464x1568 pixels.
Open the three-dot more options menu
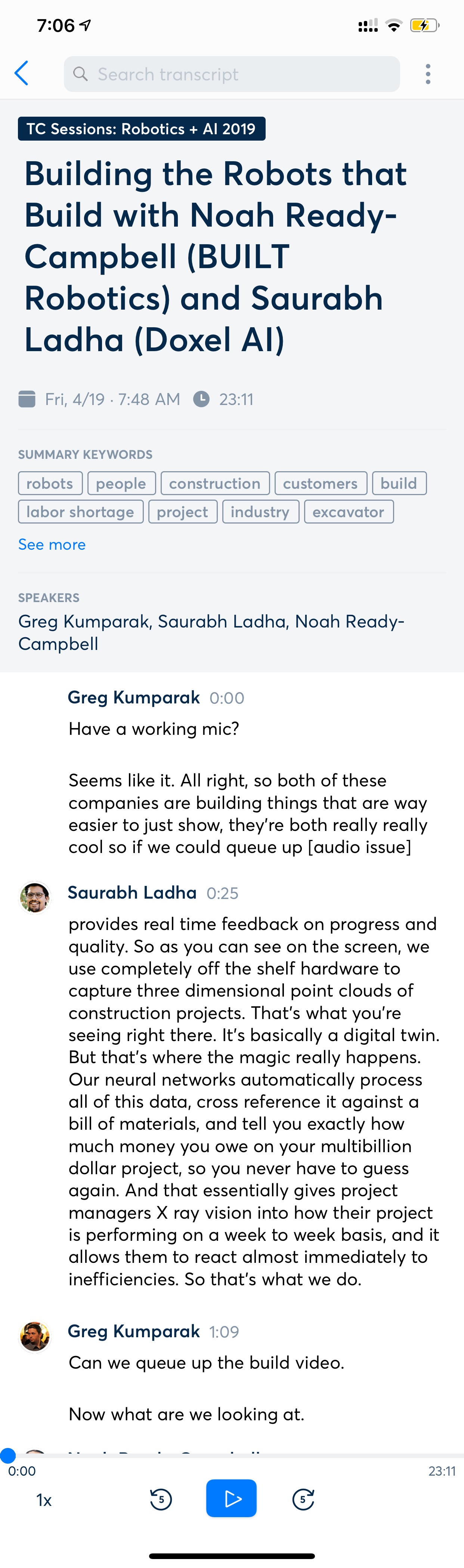[x=428, y=74]
